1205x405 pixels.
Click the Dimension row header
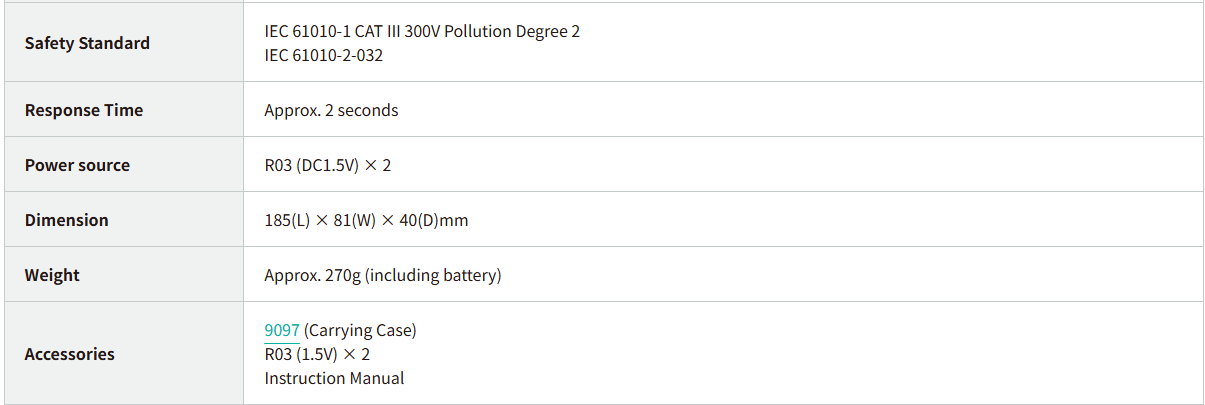66,220
